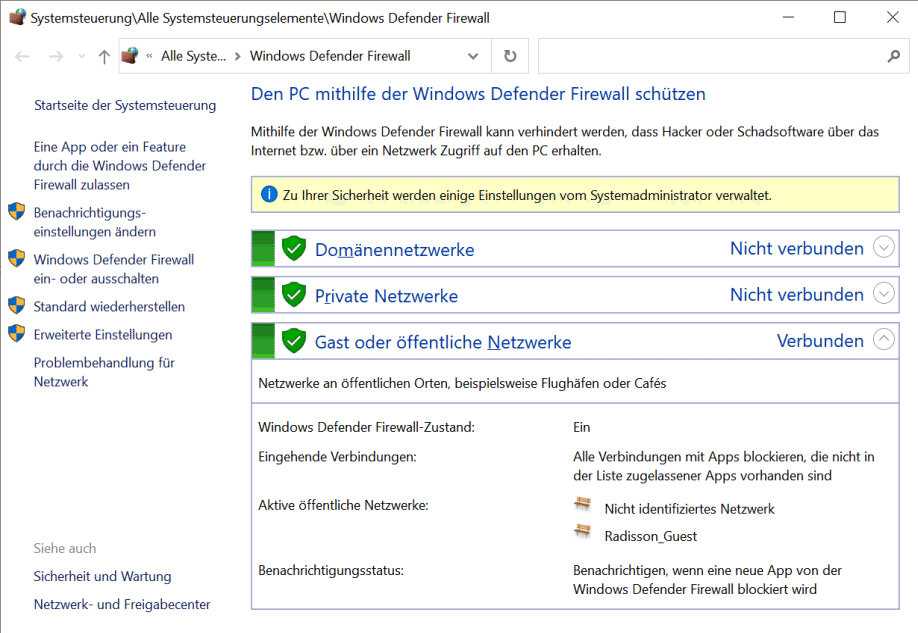Minimize the Windows Defender Firewall window
918x633 pixels.
[x=789, y=18]
